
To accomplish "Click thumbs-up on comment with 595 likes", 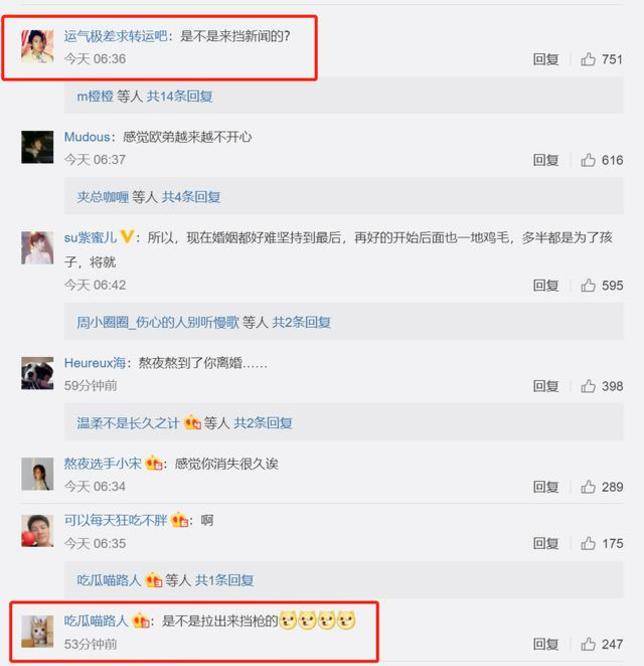I will click(588, 285).
